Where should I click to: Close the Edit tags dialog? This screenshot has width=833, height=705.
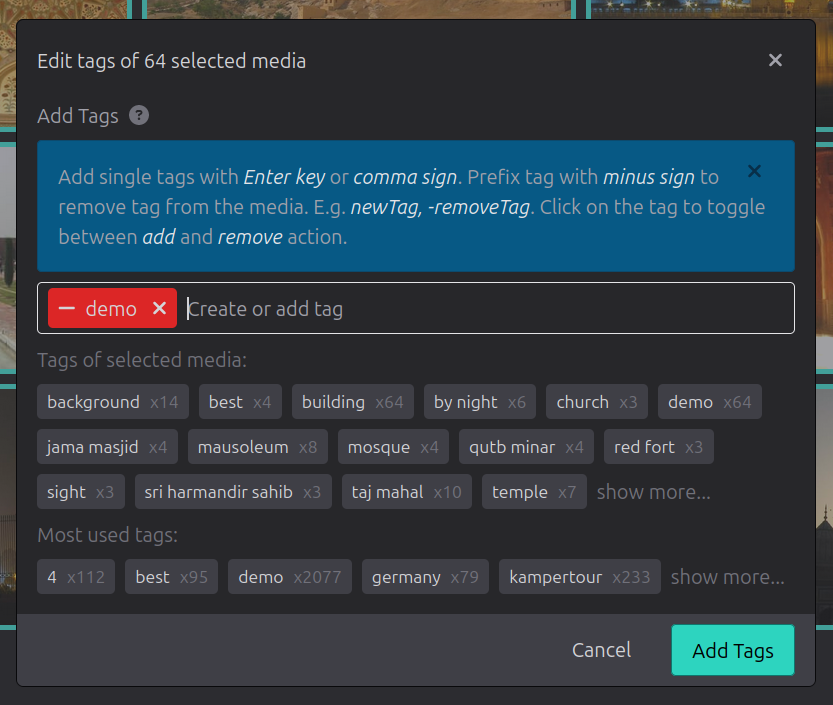click(x=775, y=60)
